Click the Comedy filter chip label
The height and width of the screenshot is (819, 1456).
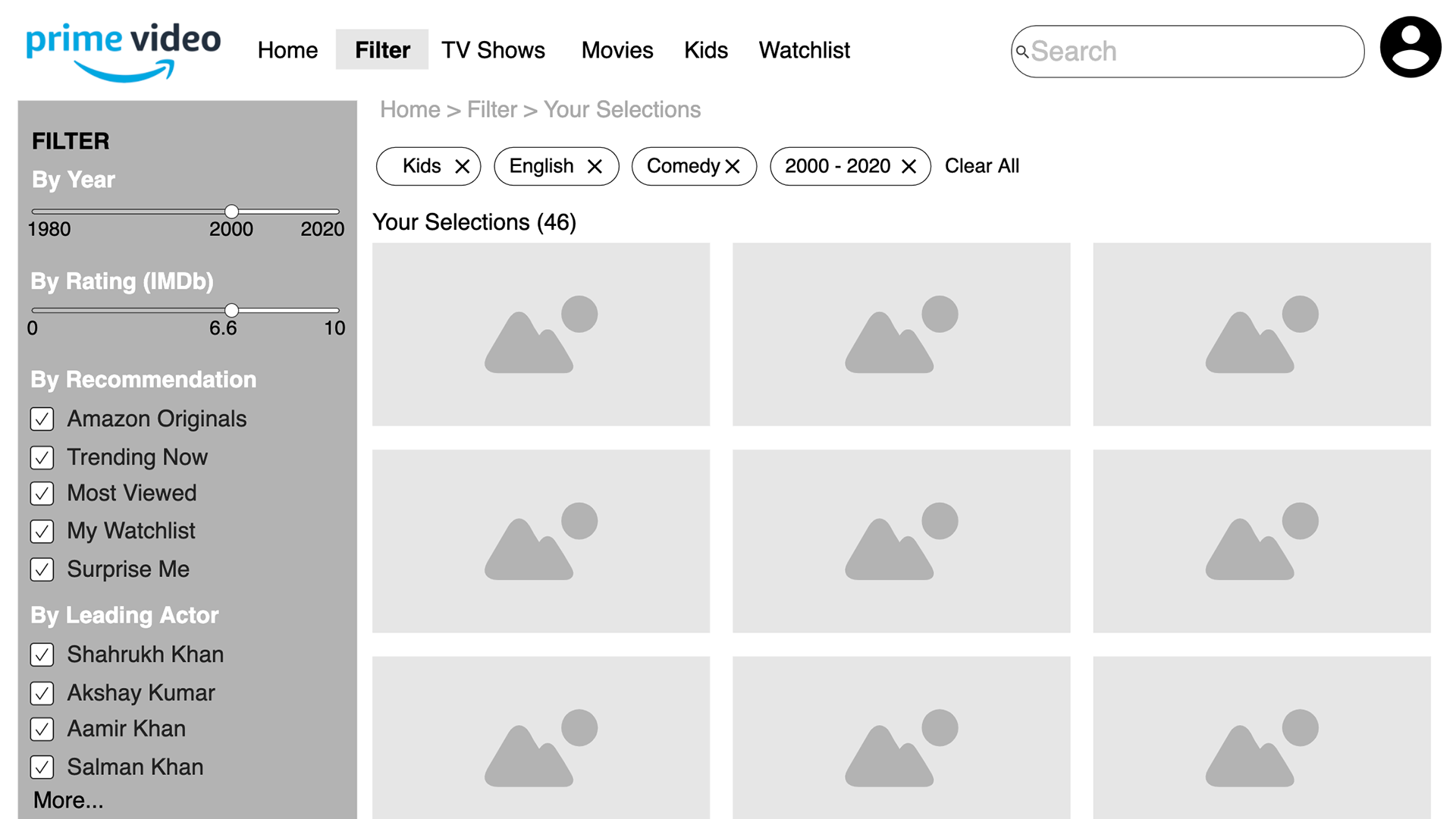(683, 166)
